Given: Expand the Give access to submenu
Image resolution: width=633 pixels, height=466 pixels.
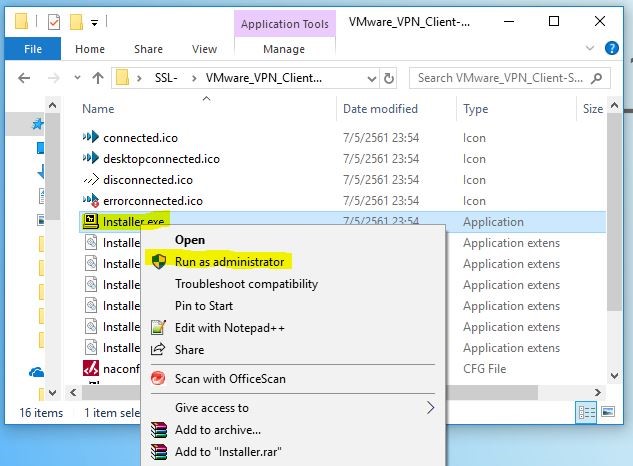Looking at the screenshot, I should point(293,408).
